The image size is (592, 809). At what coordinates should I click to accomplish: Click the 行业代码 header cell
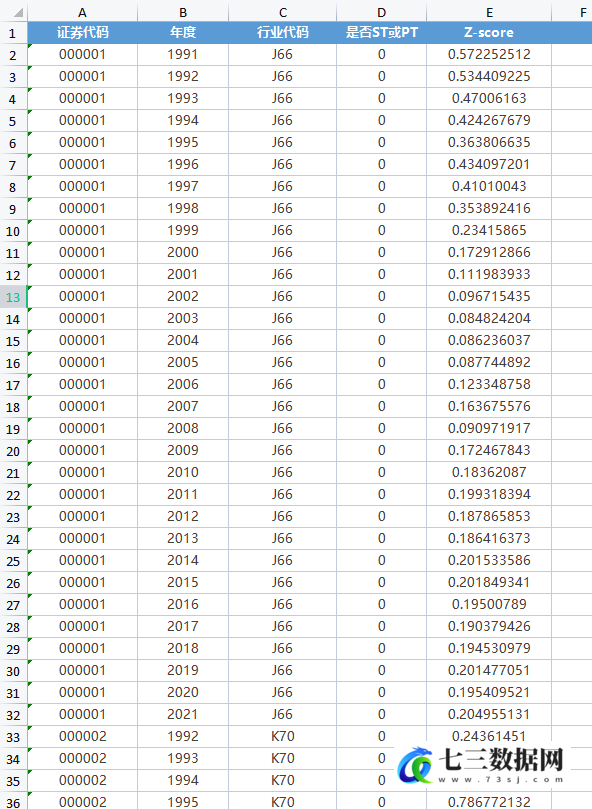(x=282, y=33)
